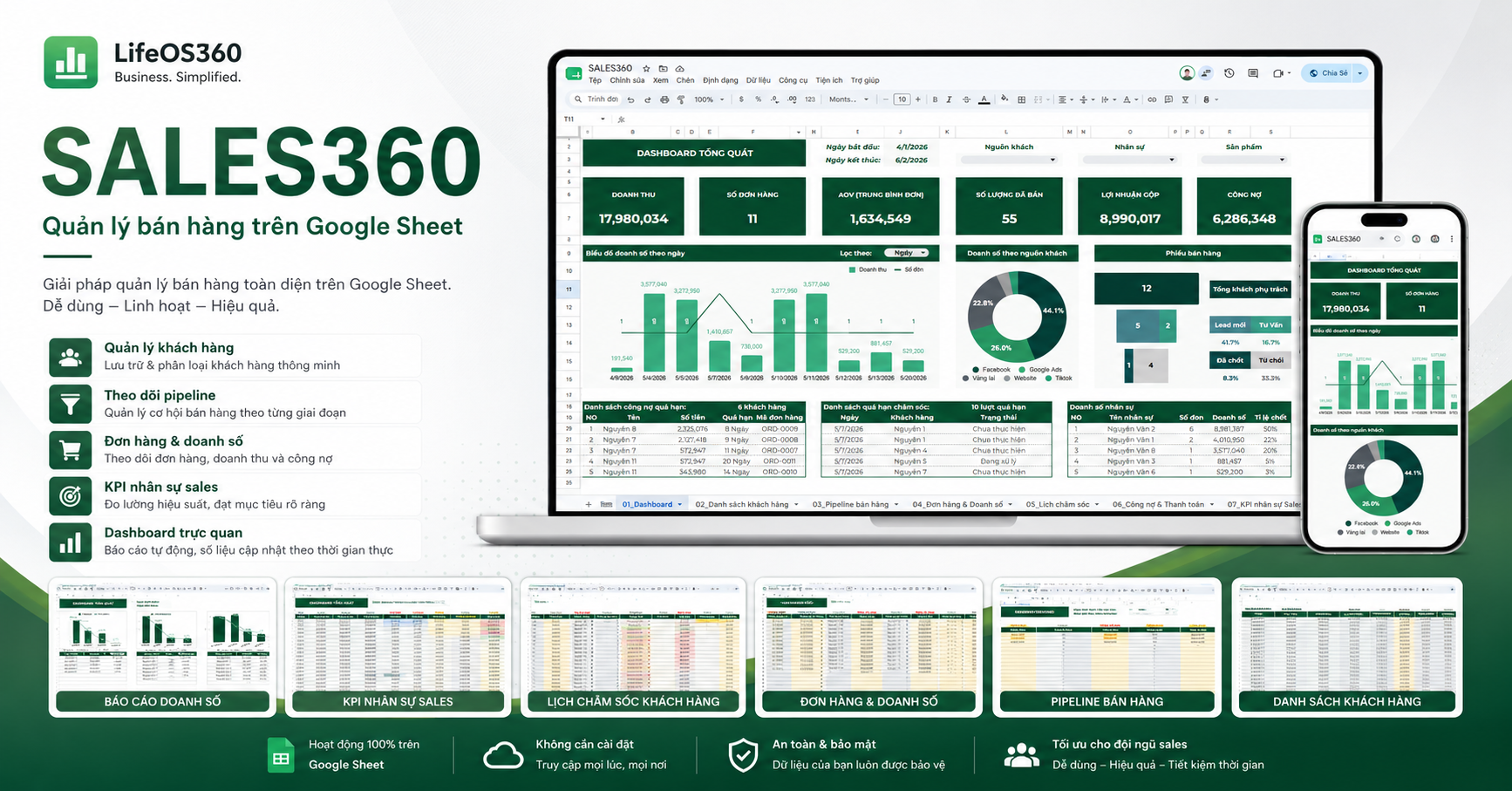Toggle bold formatting (B)

tap(935, 99)
